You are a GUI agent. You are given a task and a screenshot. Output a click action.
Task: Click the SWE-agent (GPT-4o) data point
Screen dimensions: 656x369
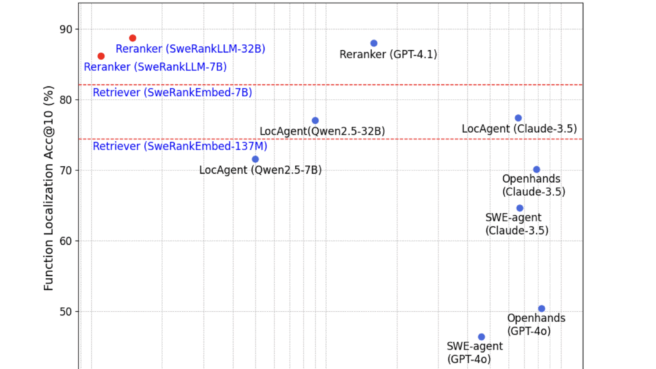click(x=482, y=337)
